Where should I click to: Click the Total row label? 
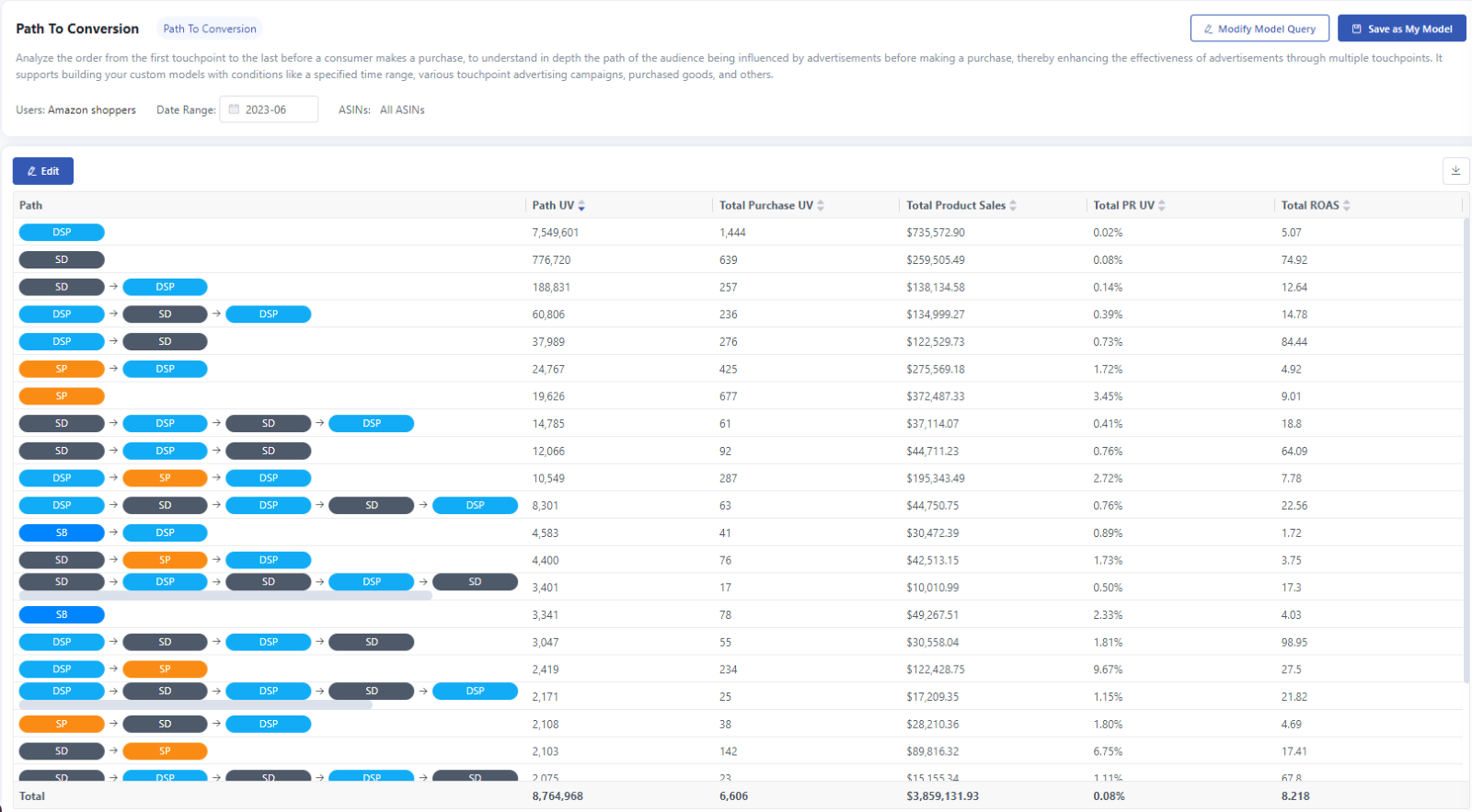[x=32, y=796]
